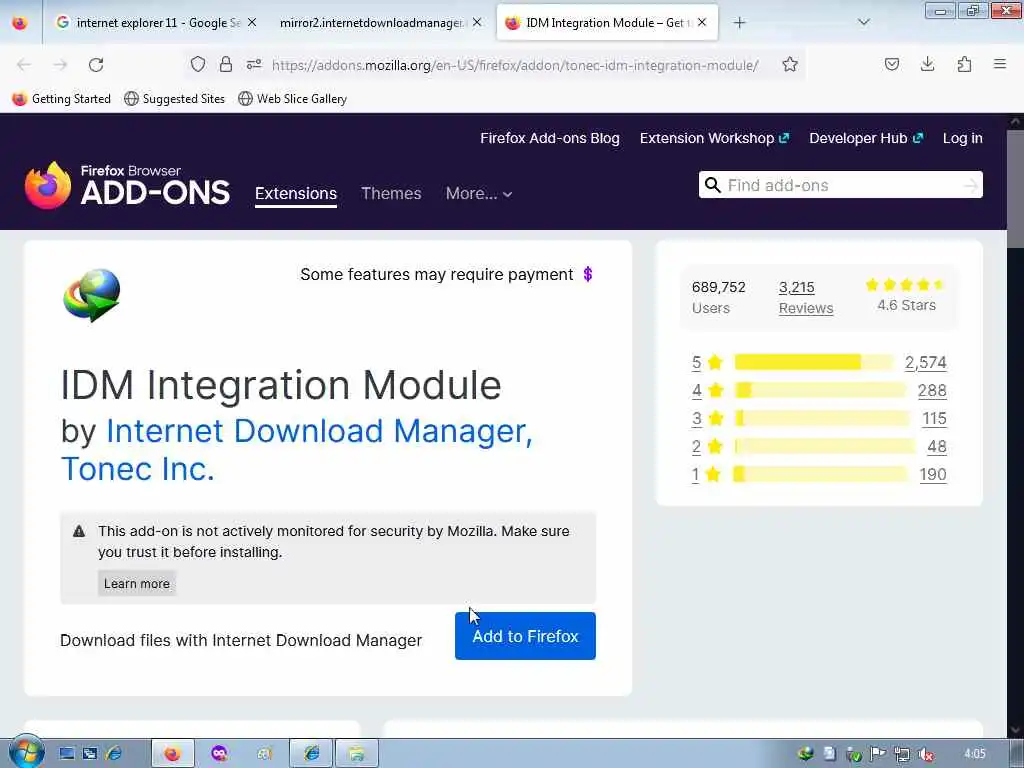
Task: Click the Find add-ons search field
Action: (x=842, y=185)
